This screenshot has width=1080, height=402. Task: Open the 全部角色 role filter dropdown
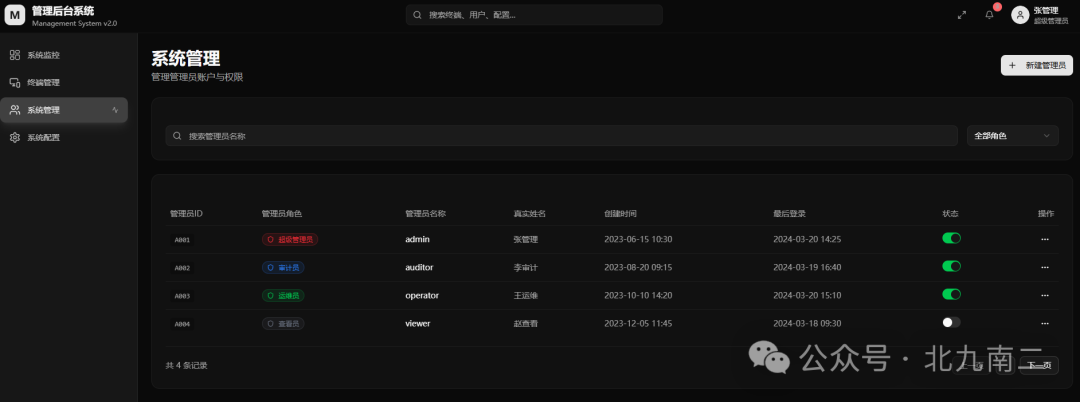click(1012, 136)
